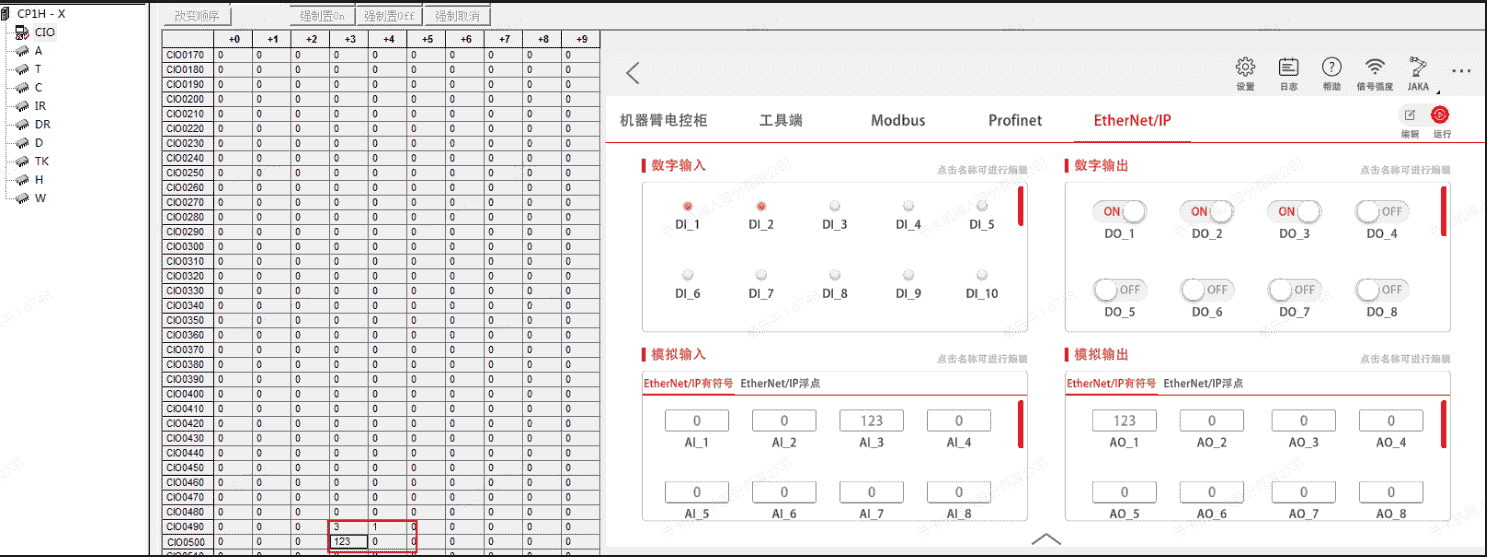
Task: Toggle the DO_4 switch on
Action: 1381,212
